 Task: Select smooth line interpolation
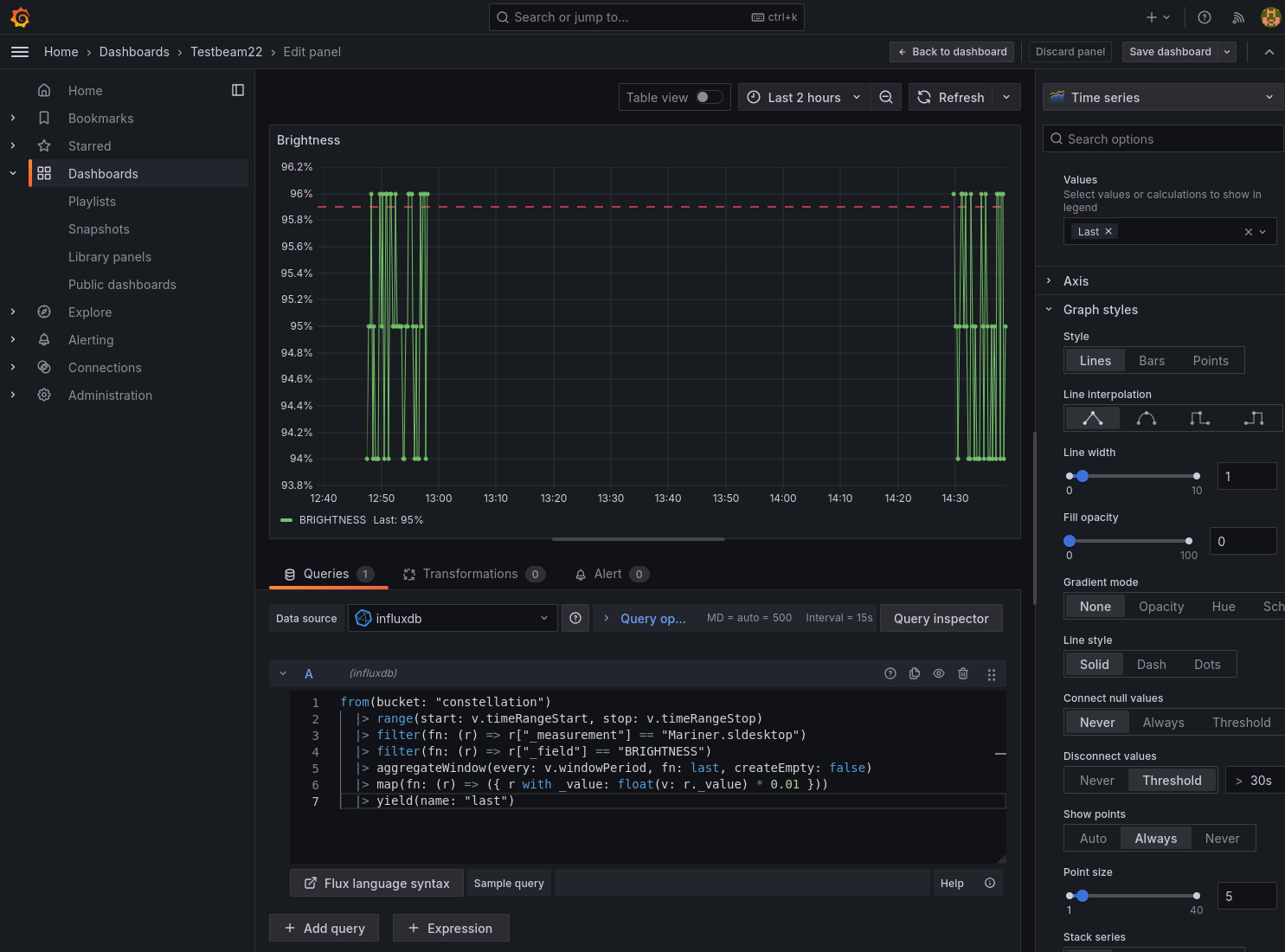coord(1147,418)
